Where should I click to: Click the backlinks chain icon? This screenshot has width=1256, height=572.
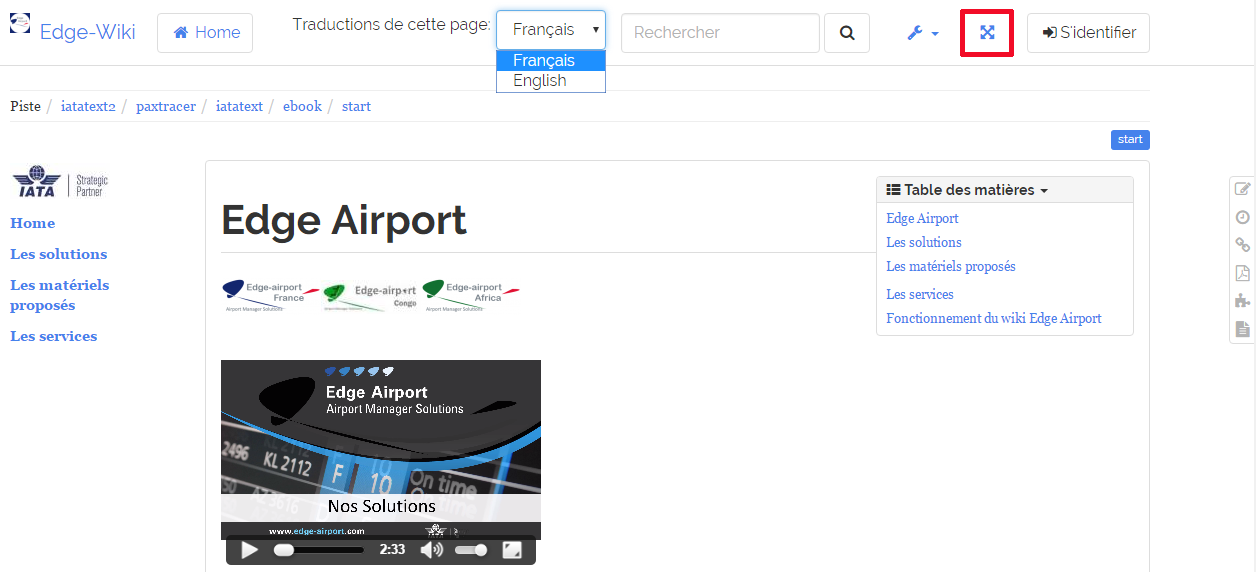(x=1242, y=245)
